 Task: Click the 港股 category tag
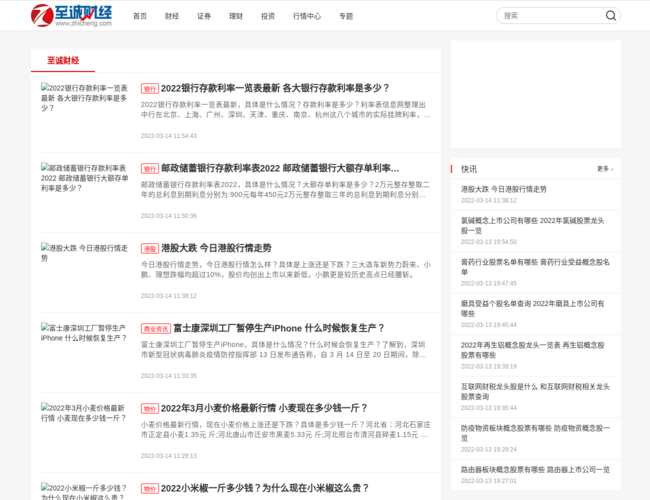pyautogui.click(x=150, y=249)
